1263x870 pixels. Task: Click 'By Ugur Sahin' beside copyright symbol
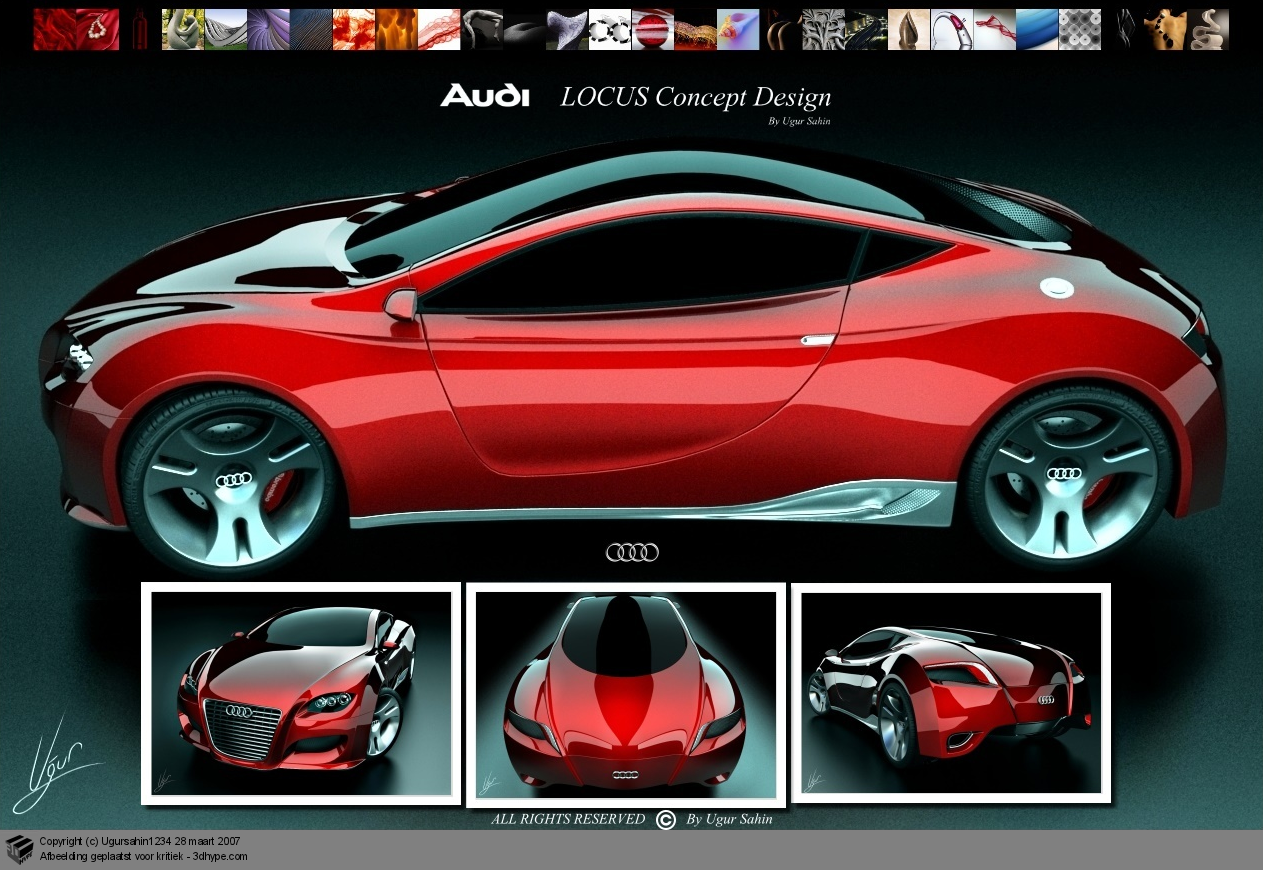pyautogui.click(x=729, y=819)
